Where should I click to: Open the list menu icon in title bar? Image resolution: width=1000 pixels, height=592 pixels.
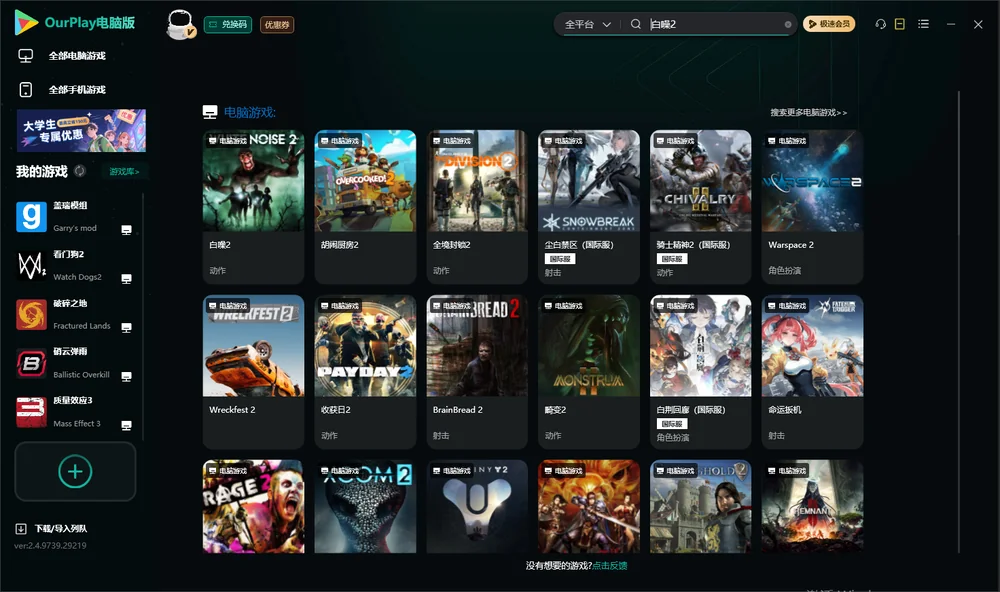click(923, 24)
